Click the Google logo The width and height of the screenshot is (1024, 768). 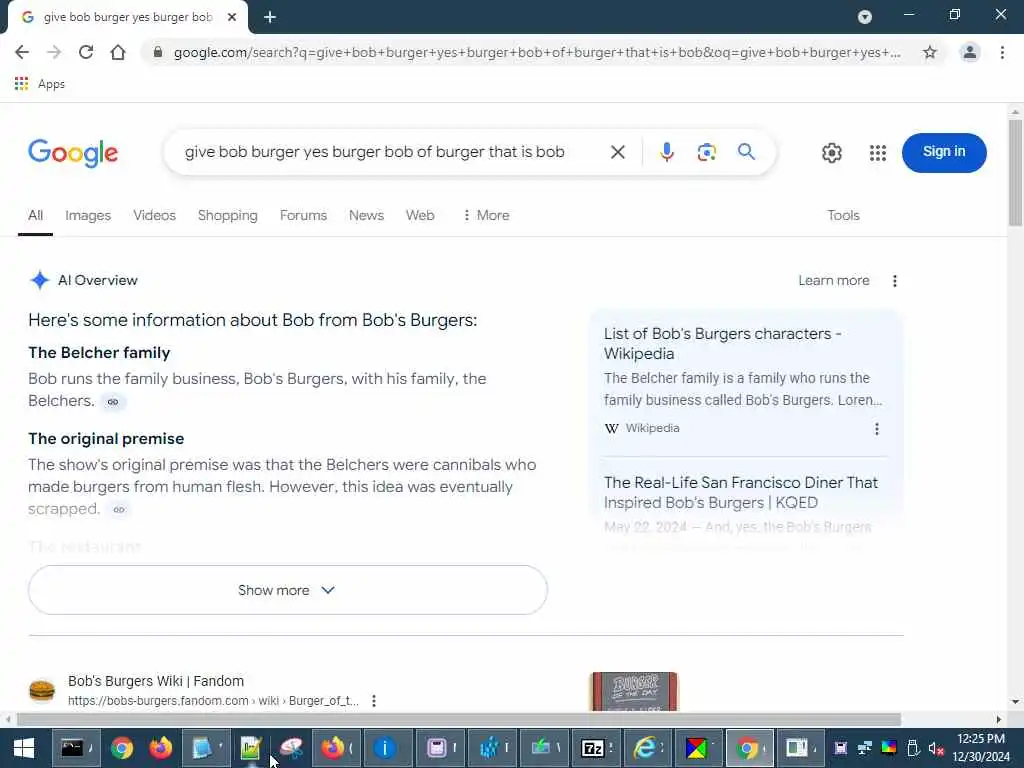pyautogui.click(x=73, y=153)
